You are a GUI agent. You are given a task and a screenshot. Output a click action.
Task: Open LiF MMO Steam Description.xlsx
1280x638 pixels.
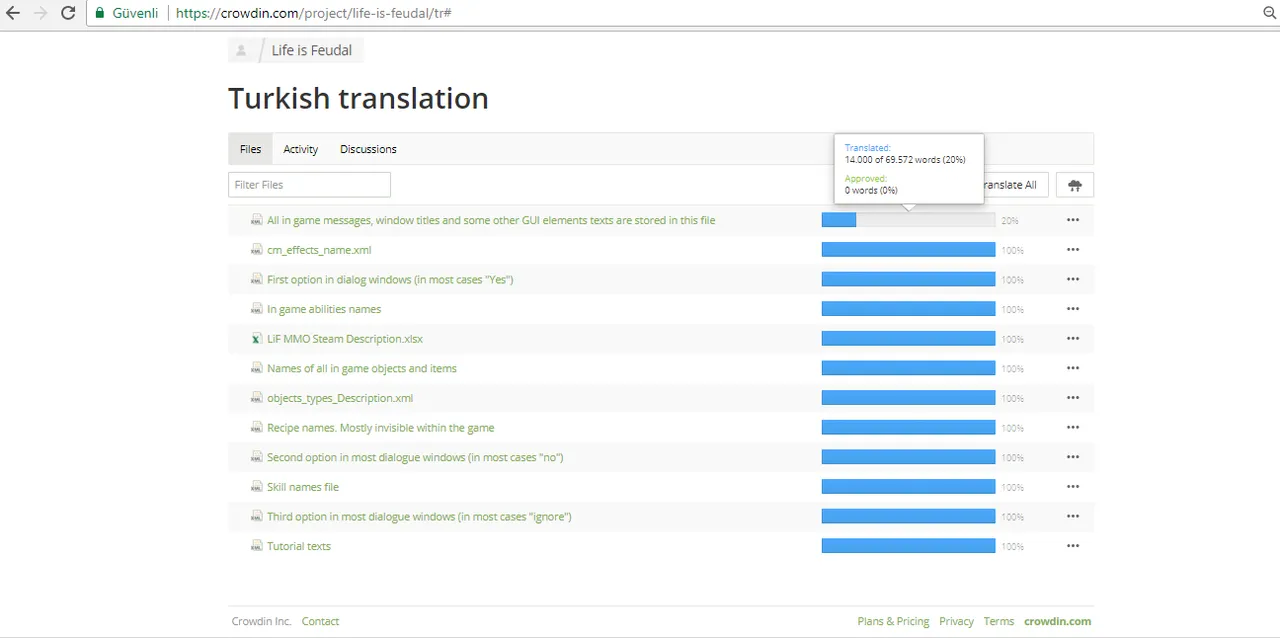(345, 339)
